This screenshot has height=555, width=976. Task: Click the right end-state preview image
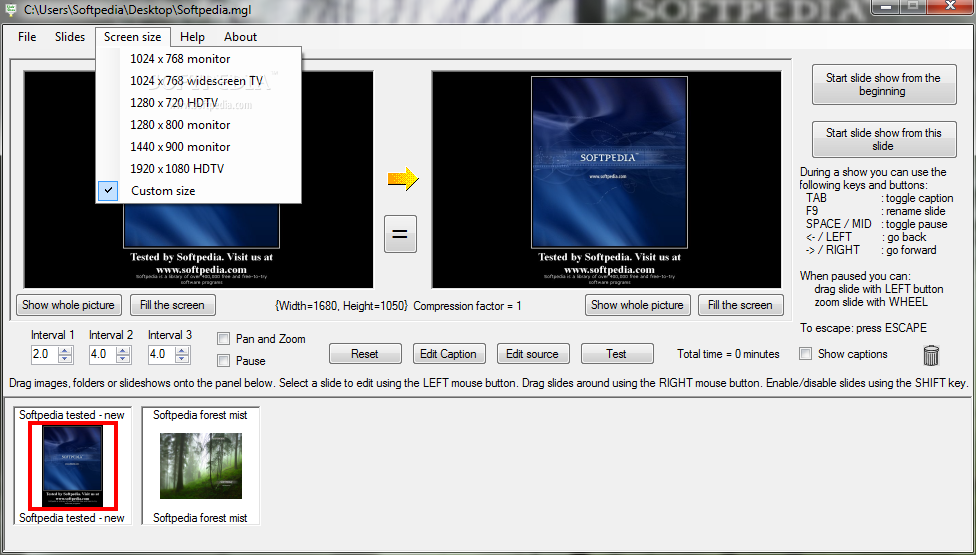point(606,179)
